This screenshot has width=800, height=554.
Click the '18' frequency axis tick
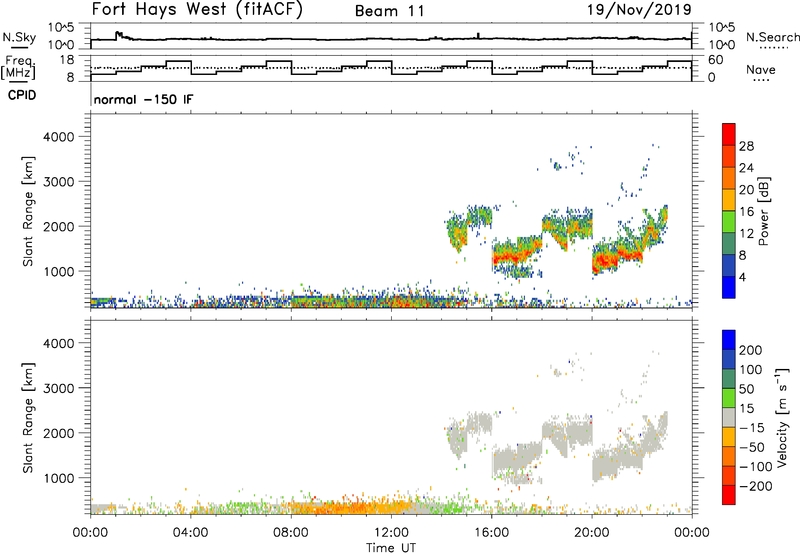click(67, 60)
